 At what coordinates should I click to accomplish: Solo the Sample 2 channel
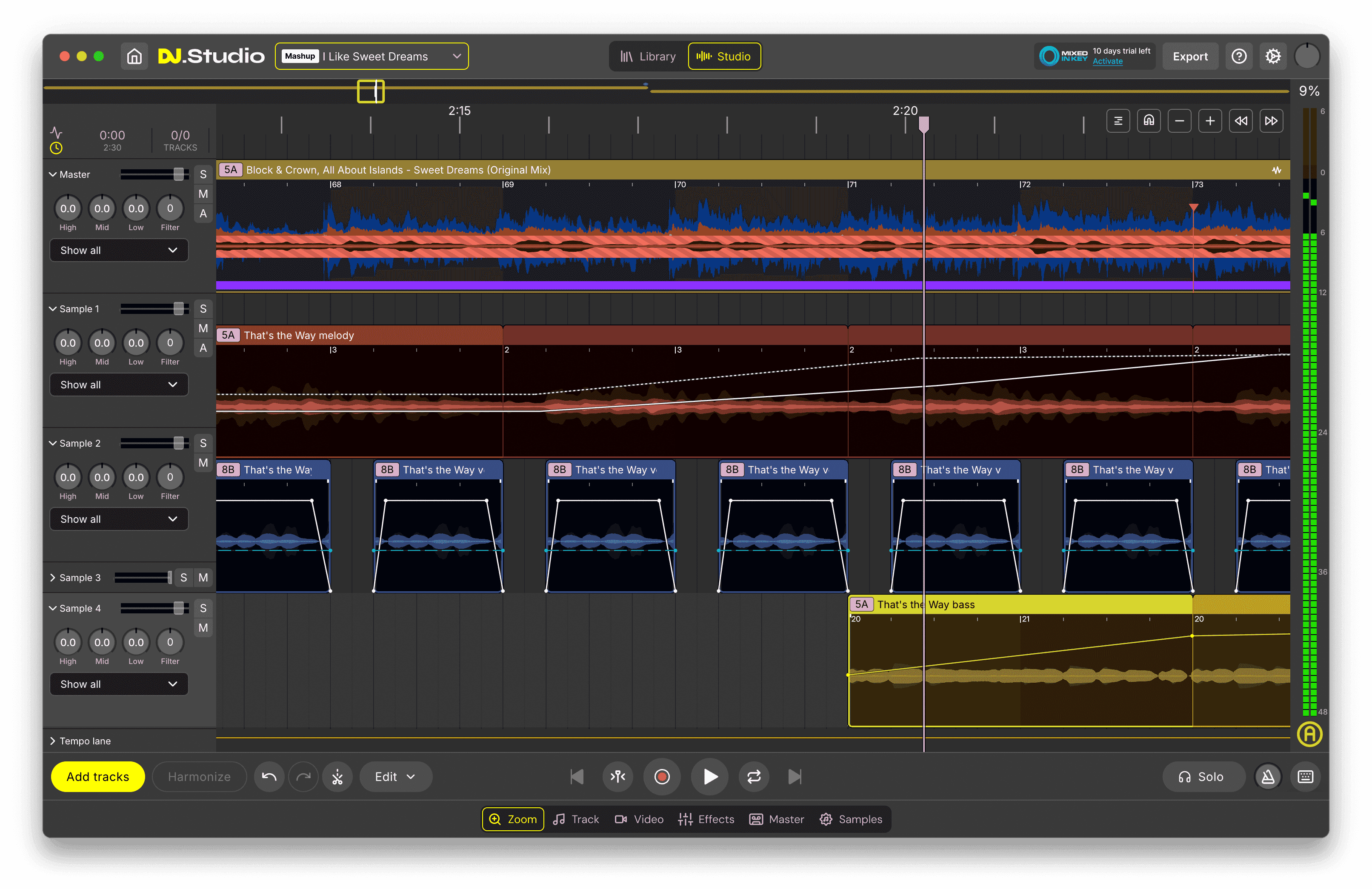(203, 443)
